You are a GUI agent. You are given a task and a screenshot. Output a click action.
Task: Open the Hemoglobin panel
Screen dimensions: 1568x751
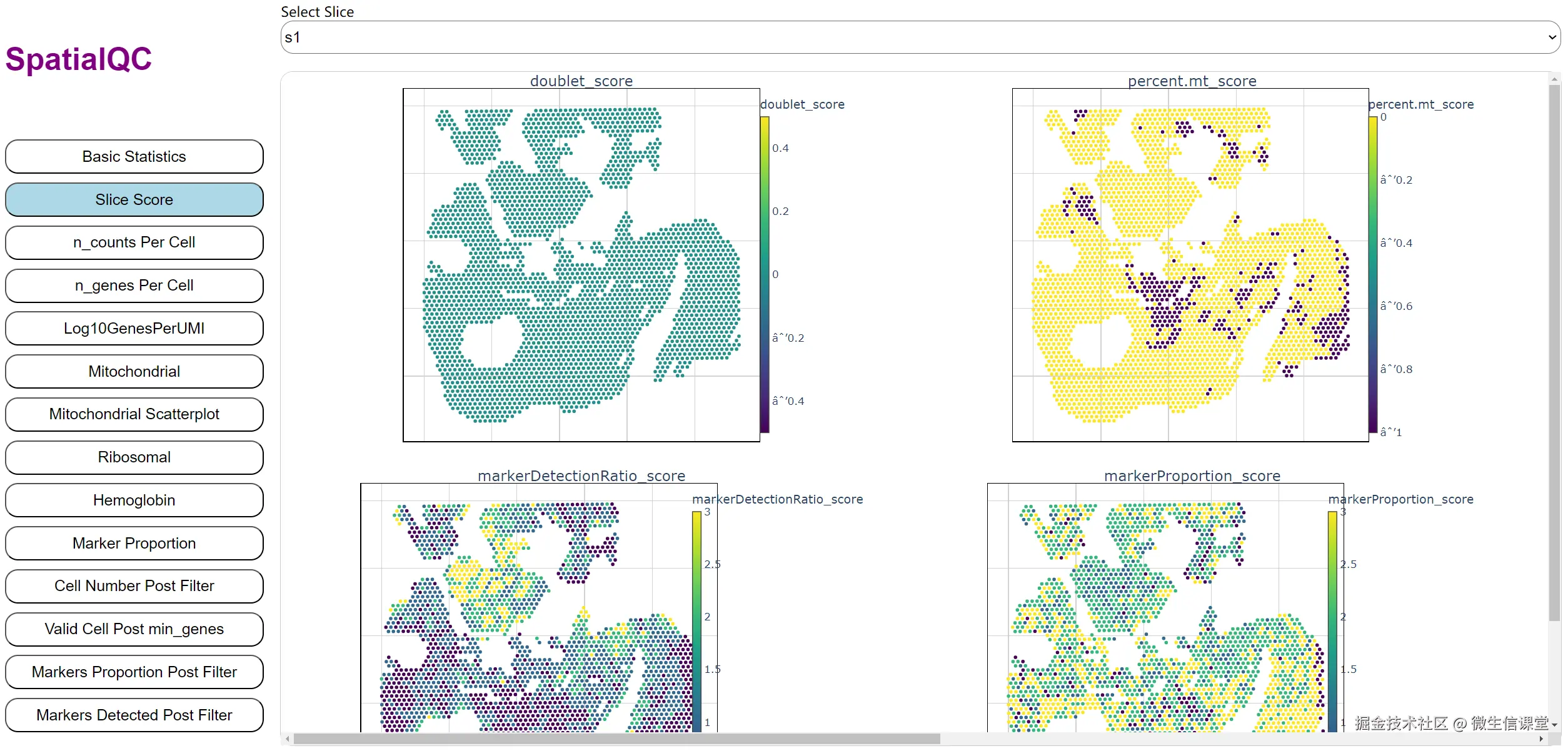click(x=134, y=500)
